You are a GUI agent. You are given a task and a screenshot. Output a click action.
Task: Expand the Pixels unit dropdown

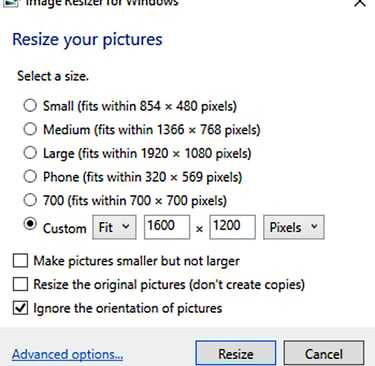click(294, 227)
